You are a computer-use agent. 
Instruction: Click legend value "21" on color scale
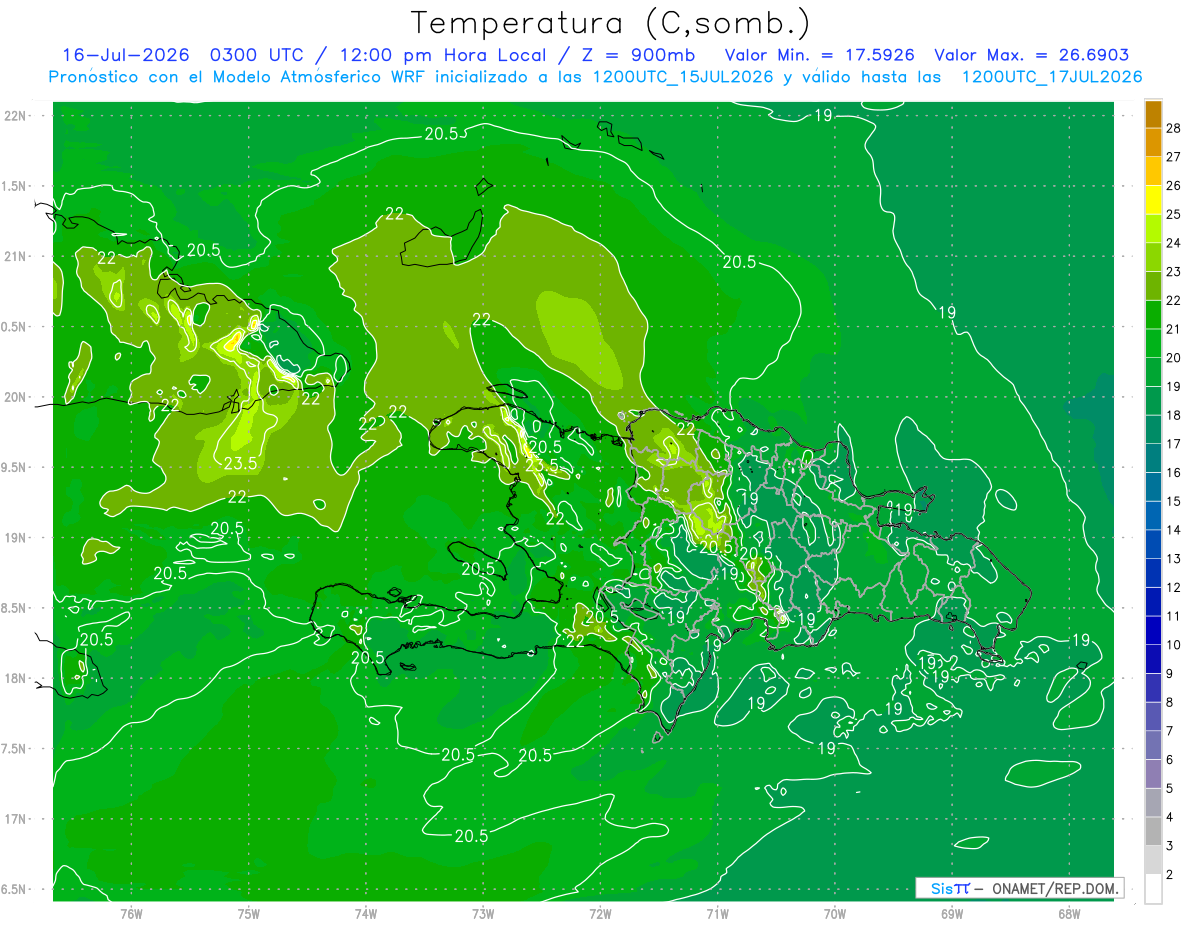tap(1174, 329)
